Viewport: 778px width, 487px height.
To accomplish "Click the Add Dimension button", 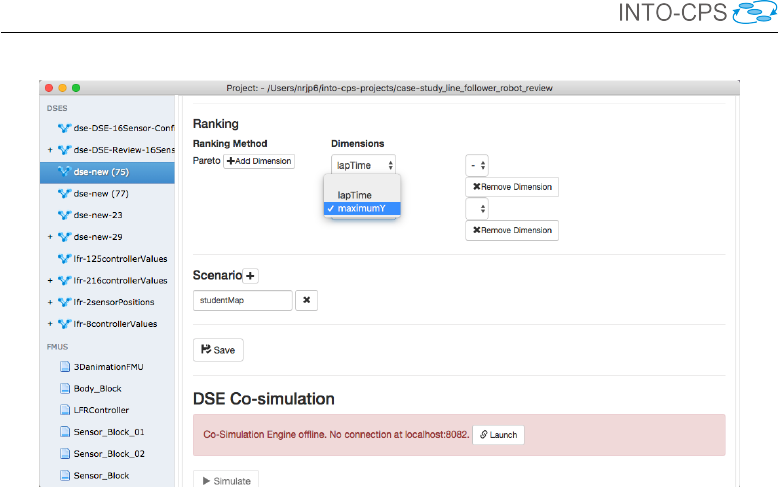I will click(x=258, y=161).
